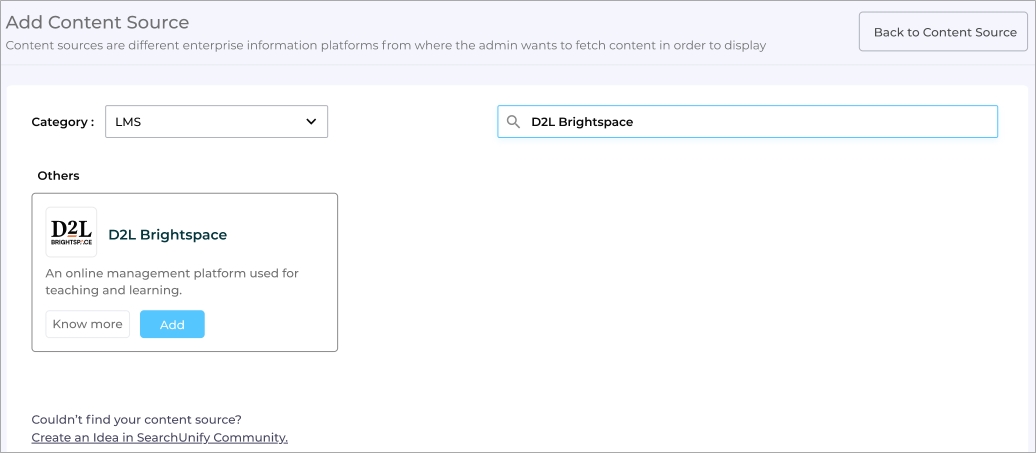Click the Couldn't find your content source text
1036x453 pixels.
tap(136, 419)
